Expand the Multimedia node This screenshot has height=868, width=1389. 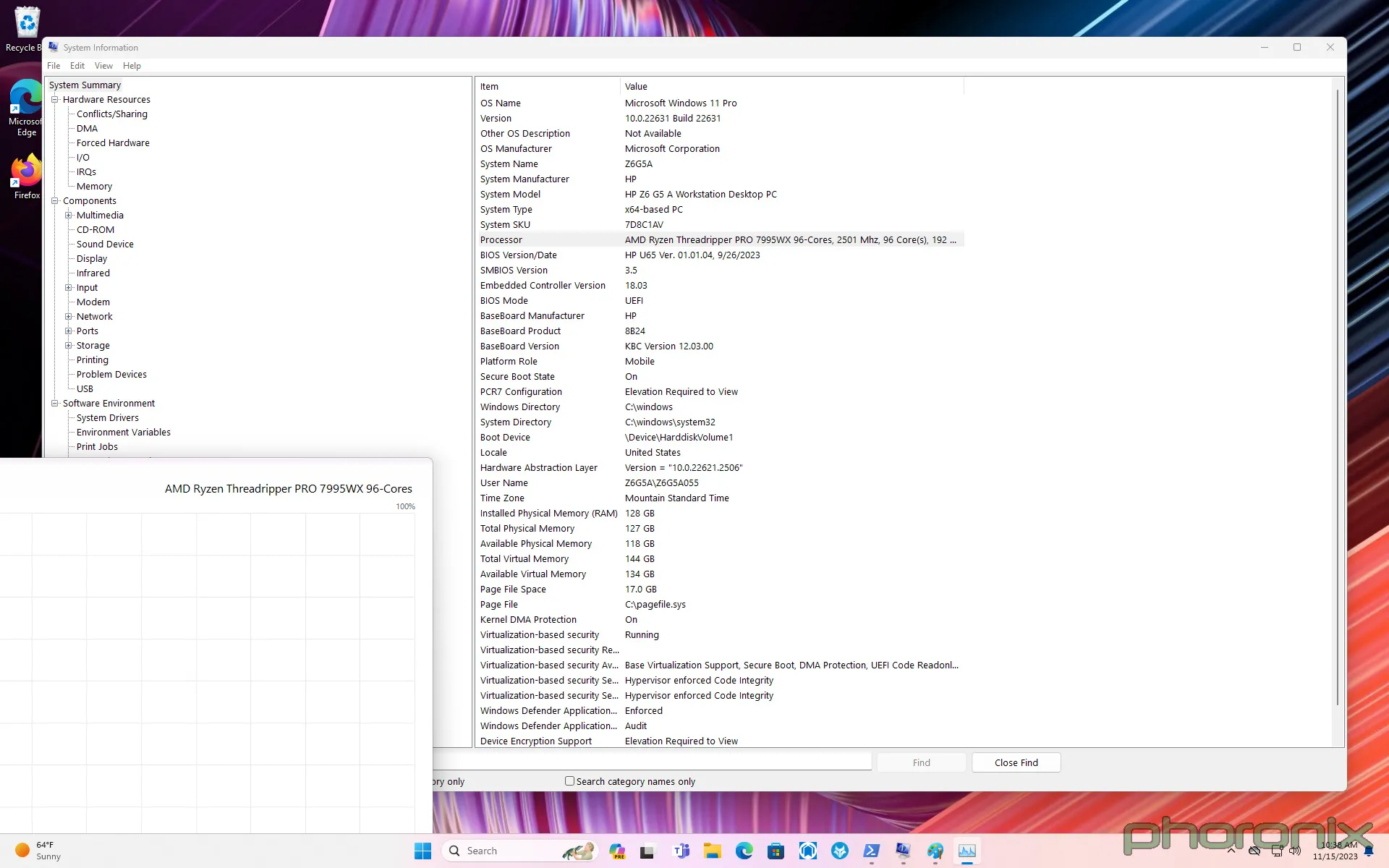[69, 215]
